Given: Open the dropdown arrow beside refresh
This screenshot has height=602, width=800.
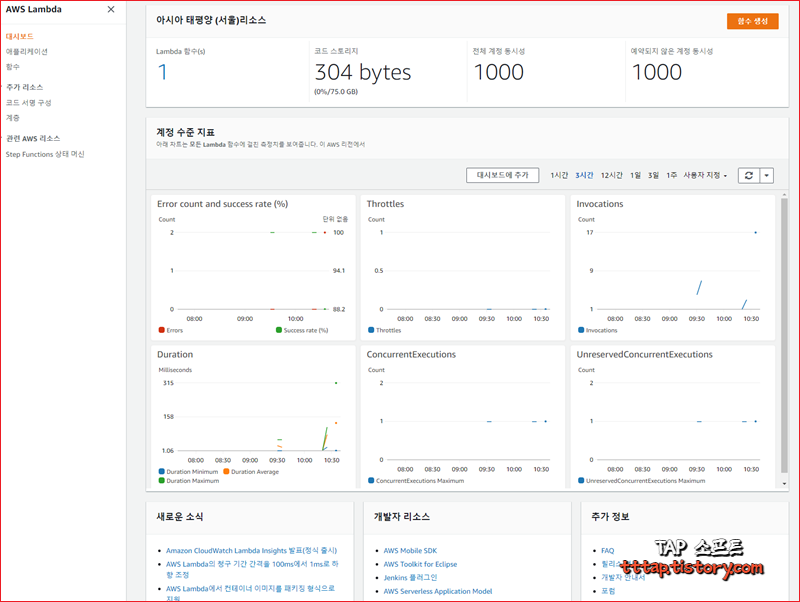Looking at the screenshot, I should click(x=766, y=175).
